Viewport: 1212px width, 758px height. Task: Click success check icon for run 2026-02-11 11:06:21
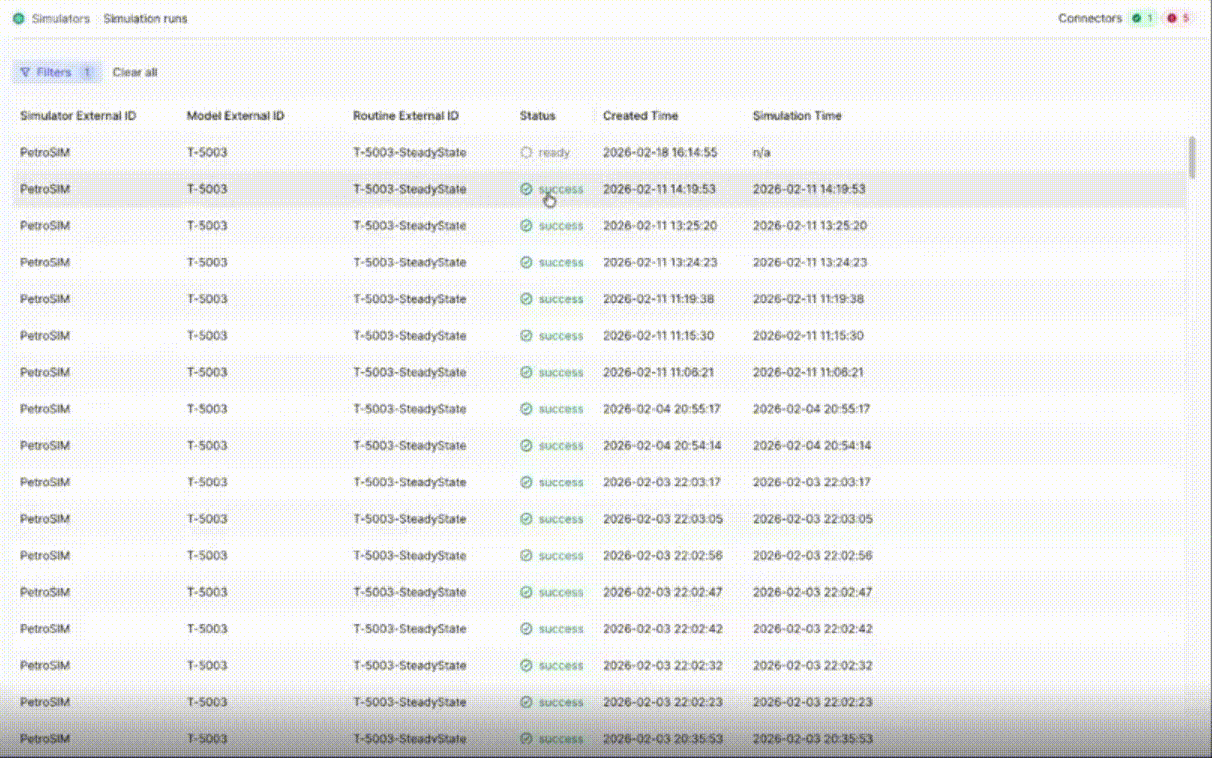coord(526,372)
